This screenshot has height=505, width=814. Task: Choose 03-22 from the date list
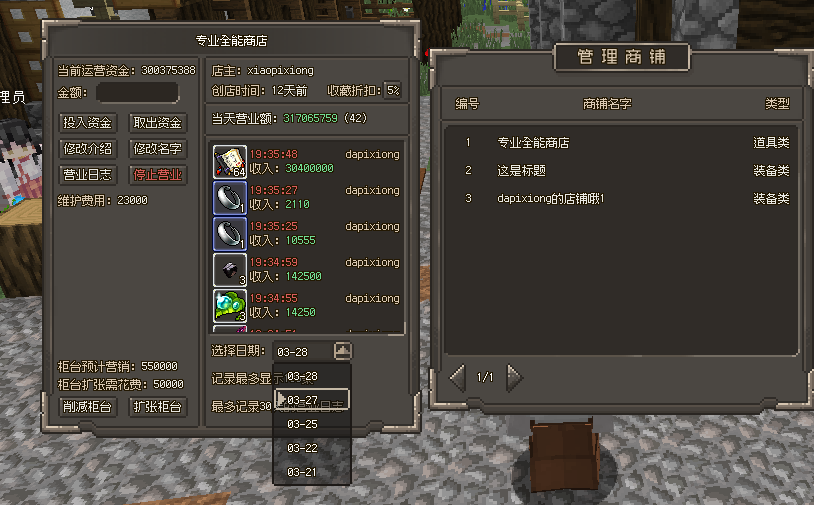(312, 448)
